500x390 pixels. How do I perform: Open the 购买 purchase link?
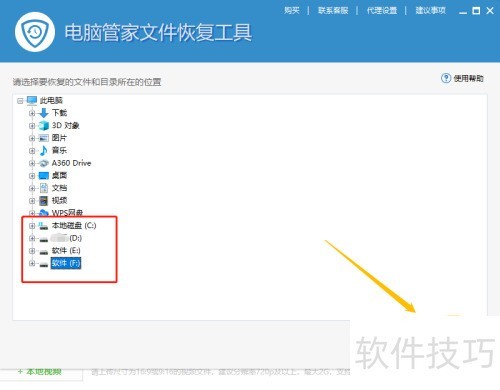pos(292,11)
